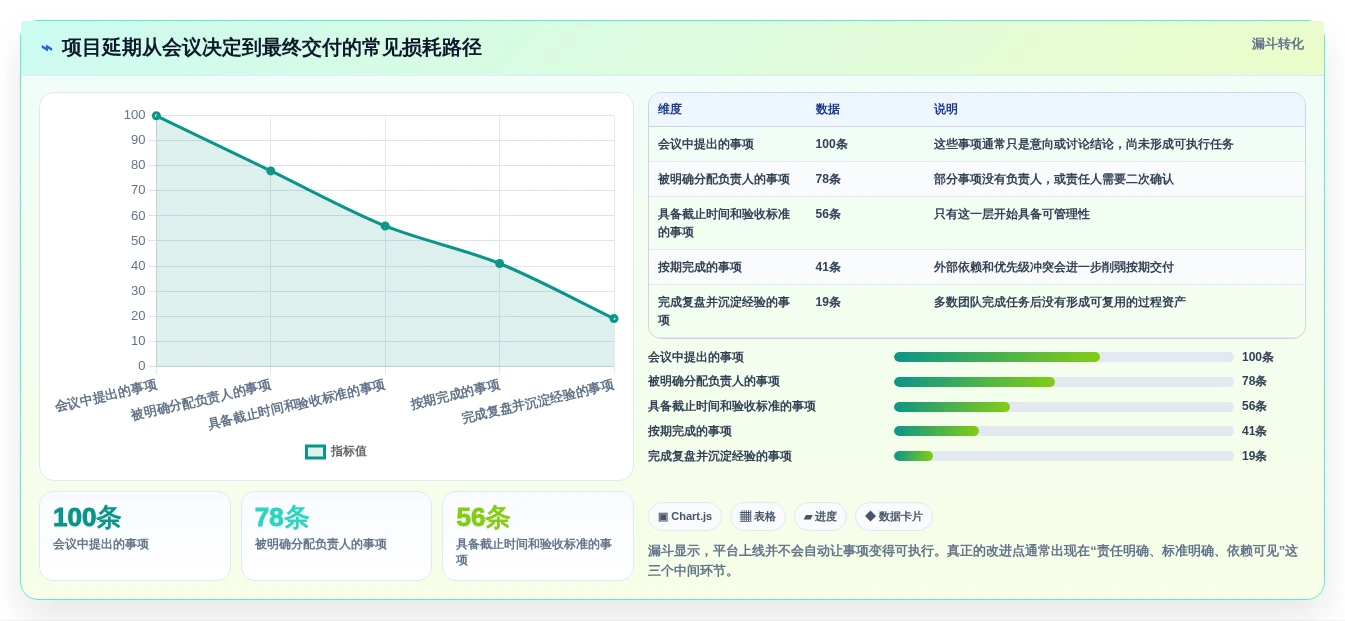Click the 19条 progress bar
1345x621 pixels.
coord(1064,456)
